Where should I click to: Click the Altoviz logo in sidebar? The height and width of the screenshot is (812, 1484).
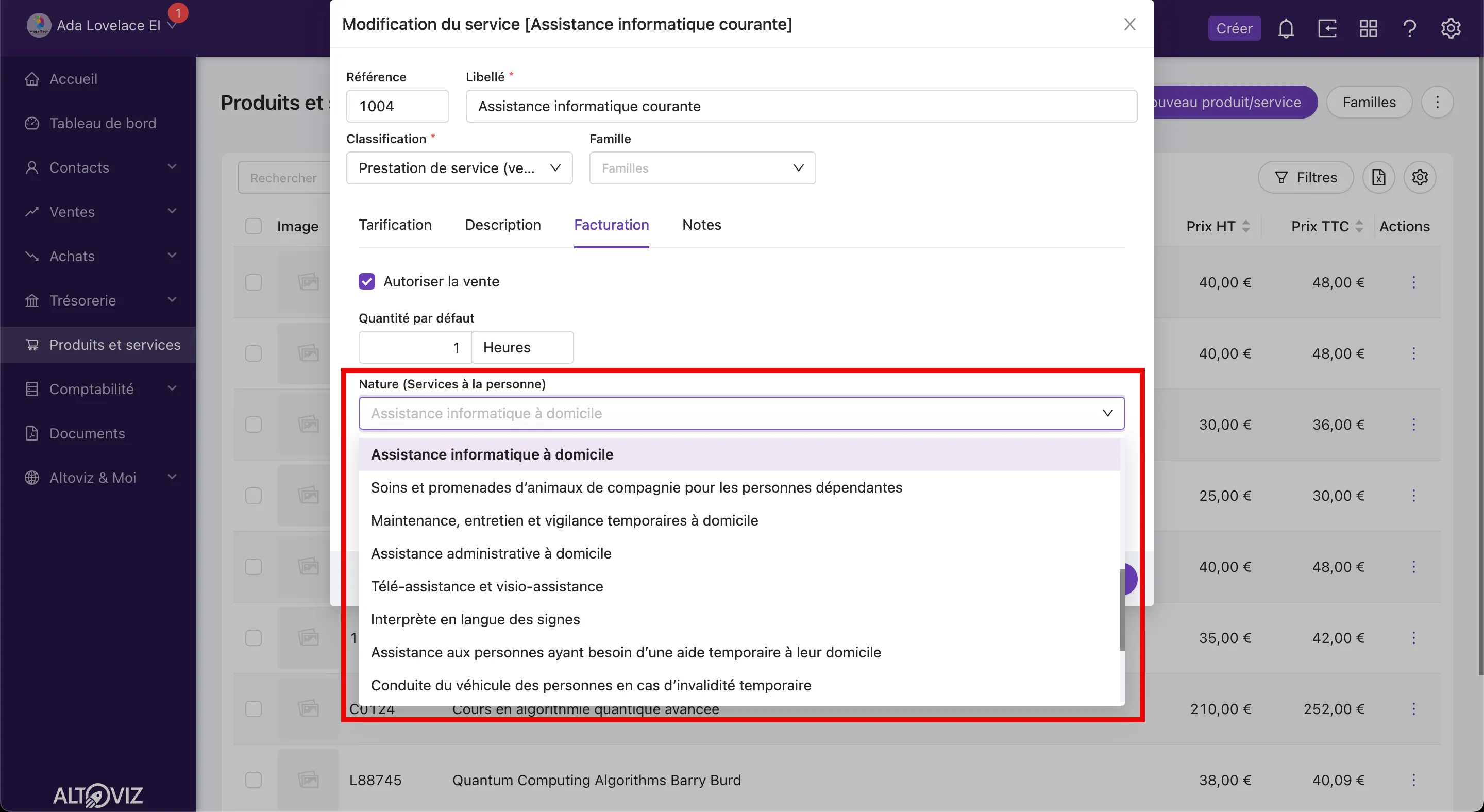(x=98, y=796)
